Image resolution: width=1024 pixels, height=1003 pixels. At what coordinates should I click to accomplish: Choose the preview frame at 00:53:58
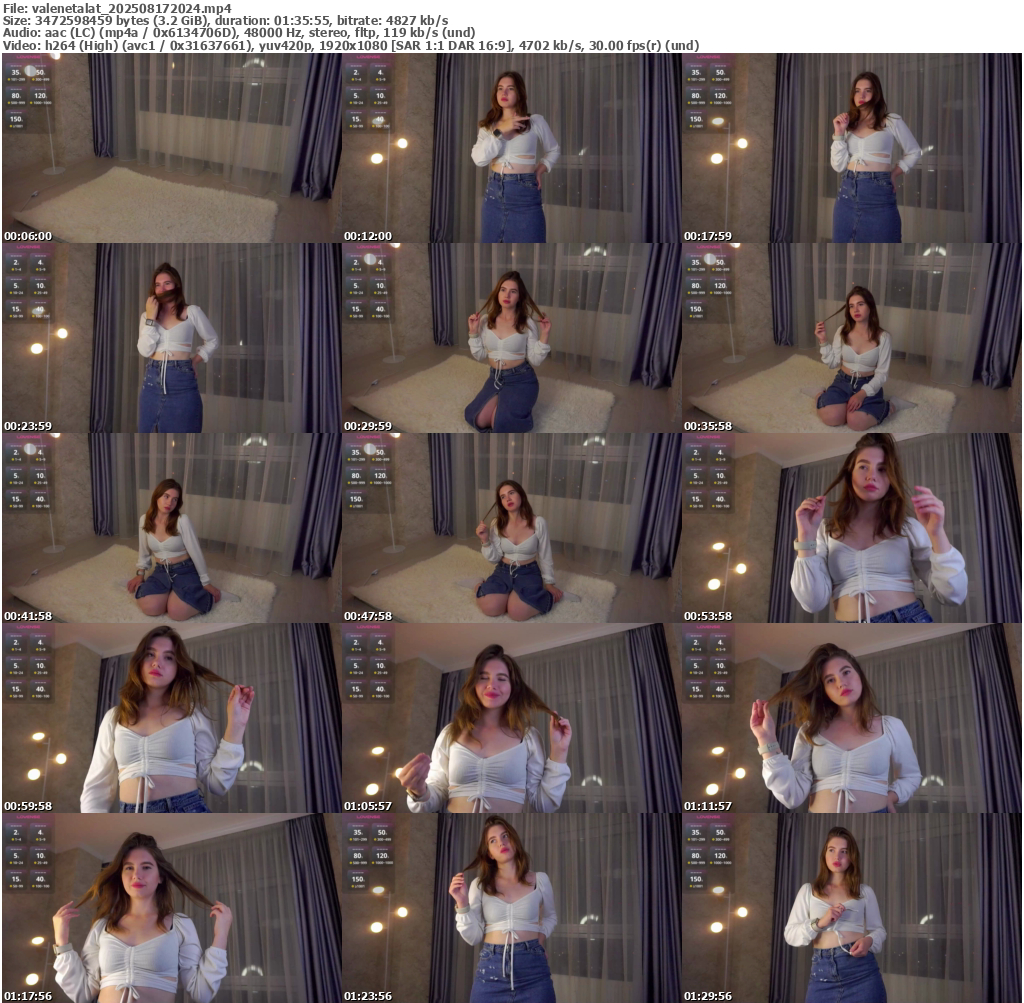tap(852, 528)
